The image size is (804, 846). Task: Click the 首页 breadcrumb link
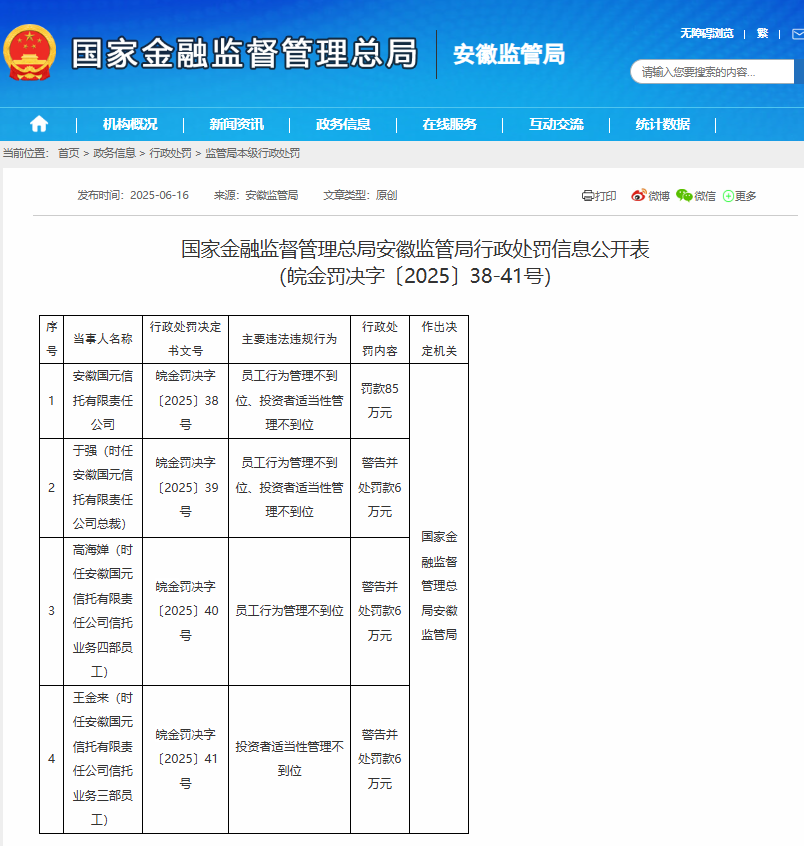tap(69, 153)
